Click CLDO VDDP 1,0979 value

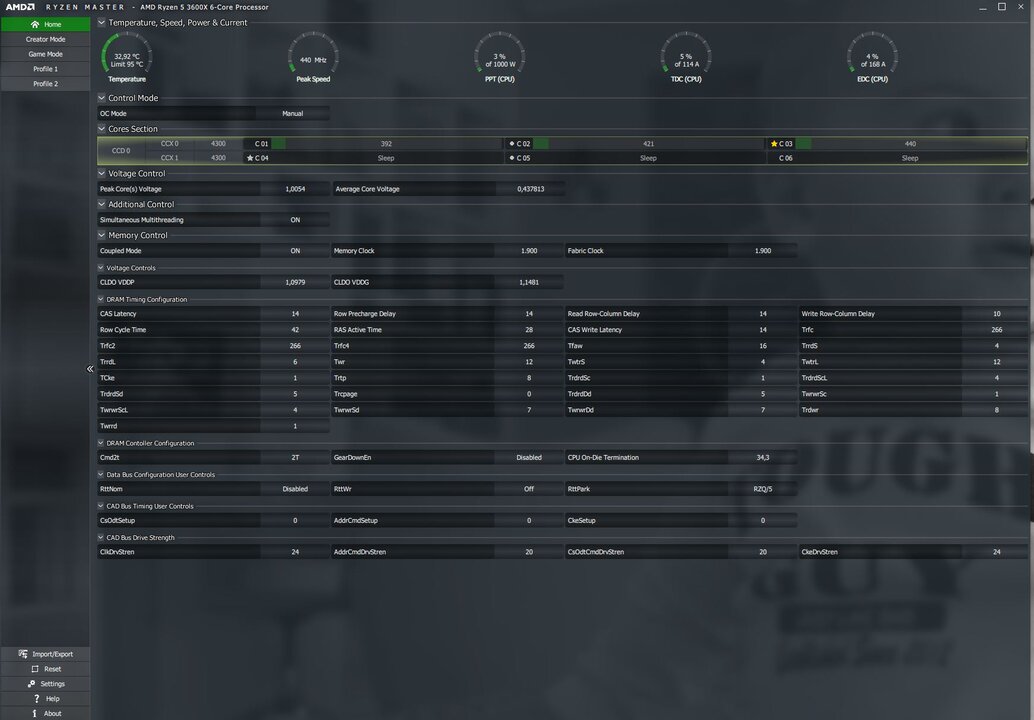coord(295,282)
